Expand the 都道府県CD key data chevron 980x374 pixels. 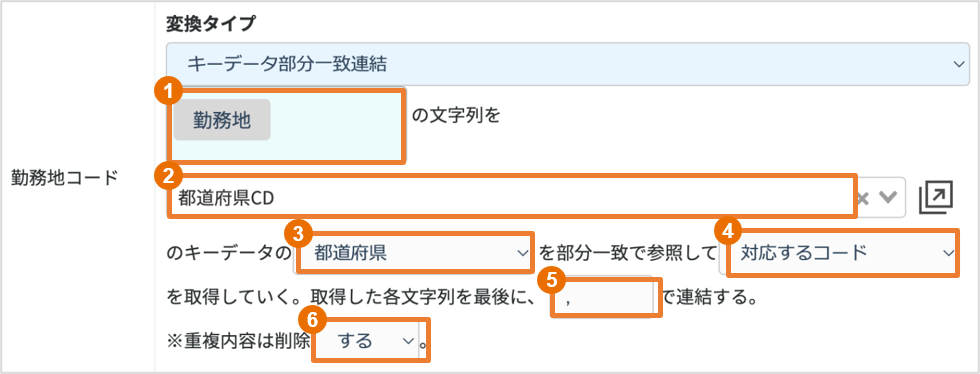(888, 198)
